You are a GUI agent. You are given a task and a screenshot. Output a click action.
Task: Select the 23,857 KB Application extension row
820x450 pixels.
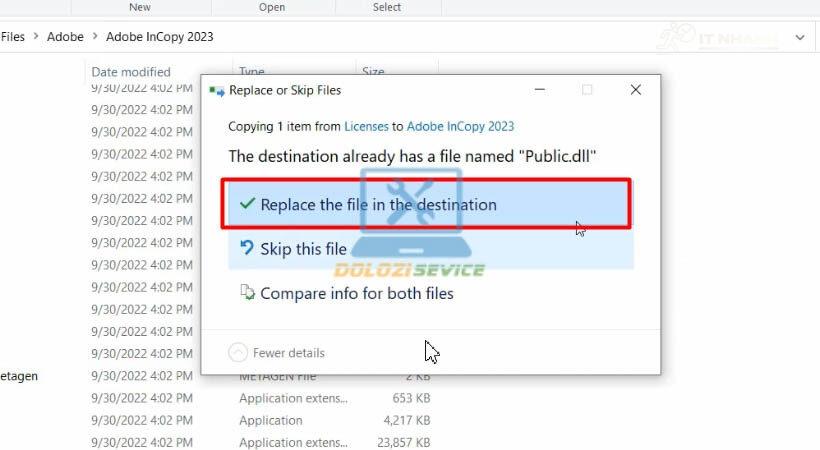[292, 442]
